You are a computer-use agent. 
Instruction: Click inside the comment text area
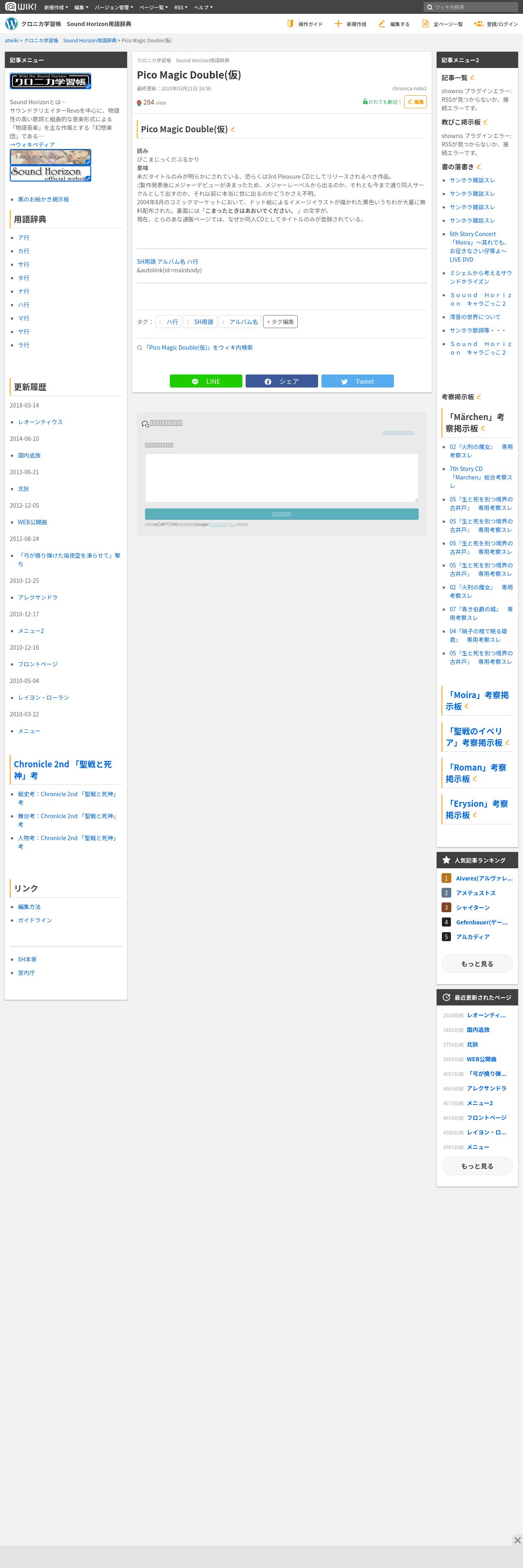[x=281, y=478]
